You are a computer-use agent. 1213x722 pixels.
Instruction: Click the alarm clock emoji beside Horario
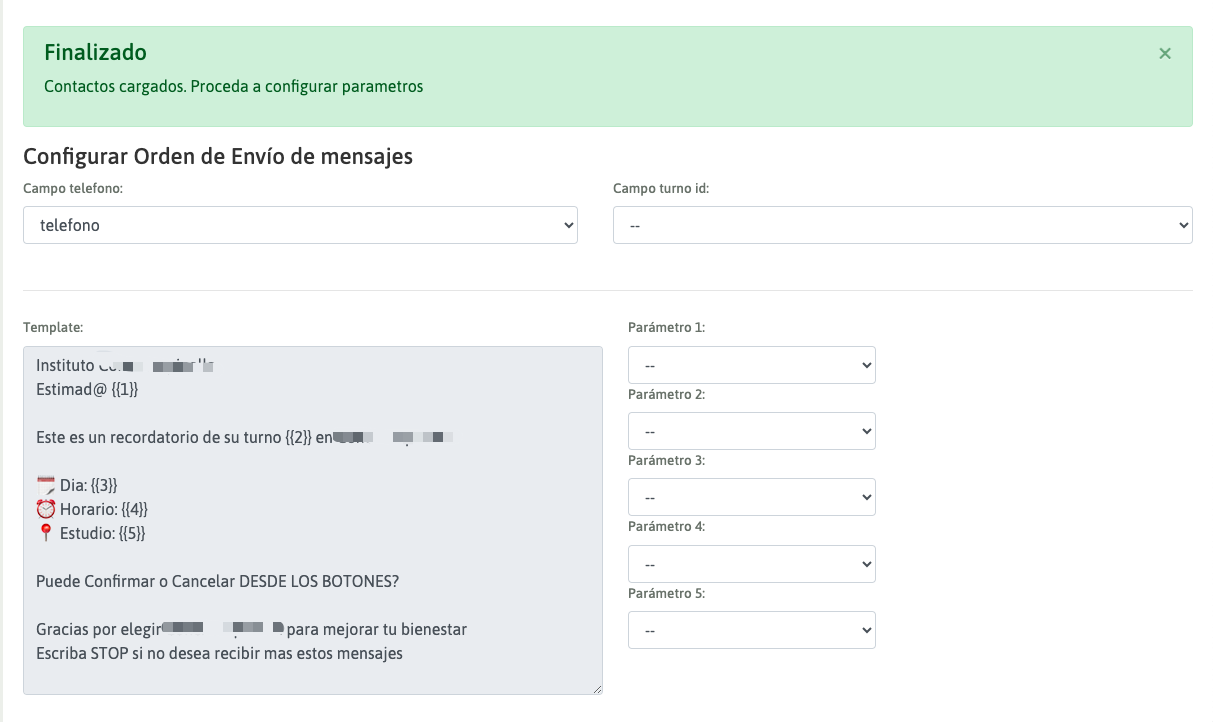point(45,509)
